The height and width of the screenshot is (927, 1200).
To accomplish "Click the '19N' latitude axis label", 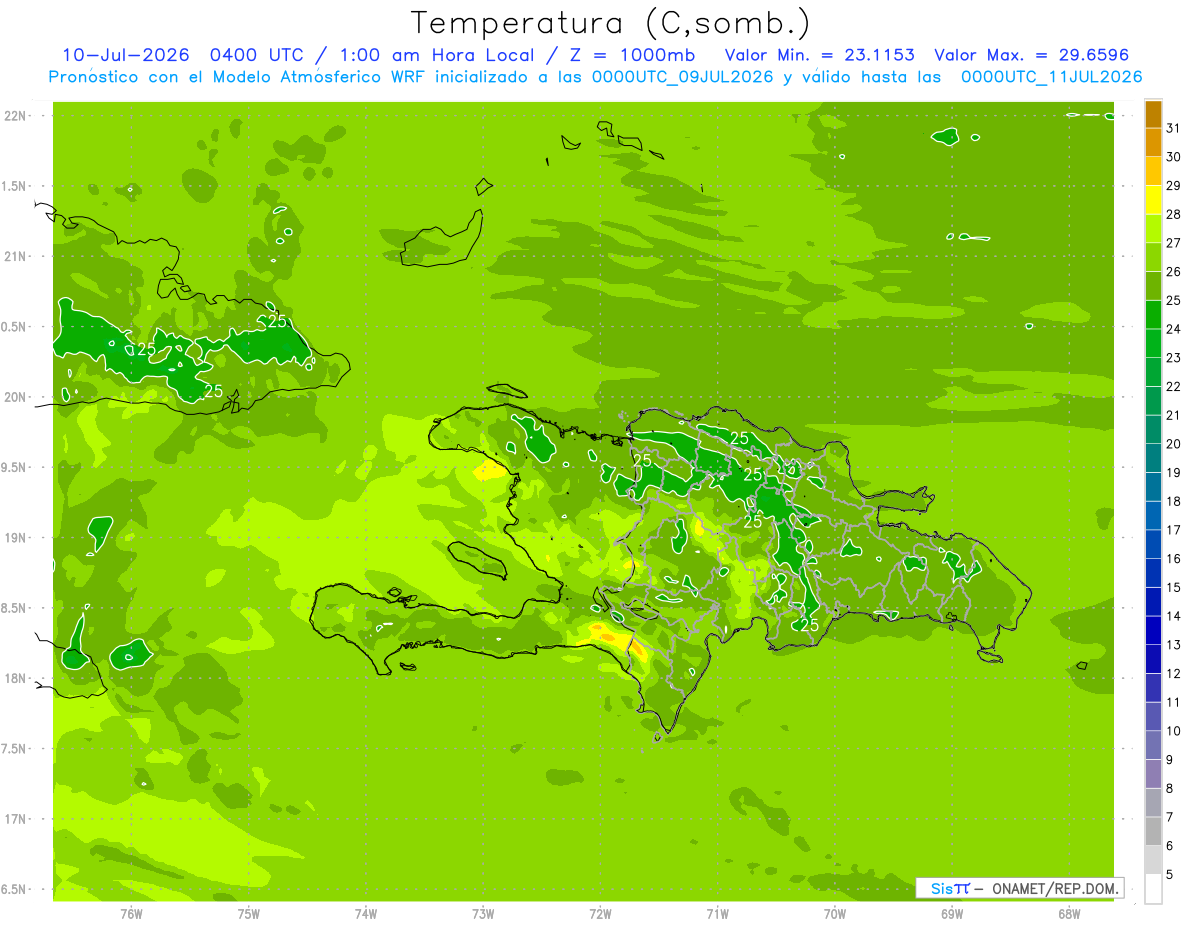I will (x=15, y=538).
